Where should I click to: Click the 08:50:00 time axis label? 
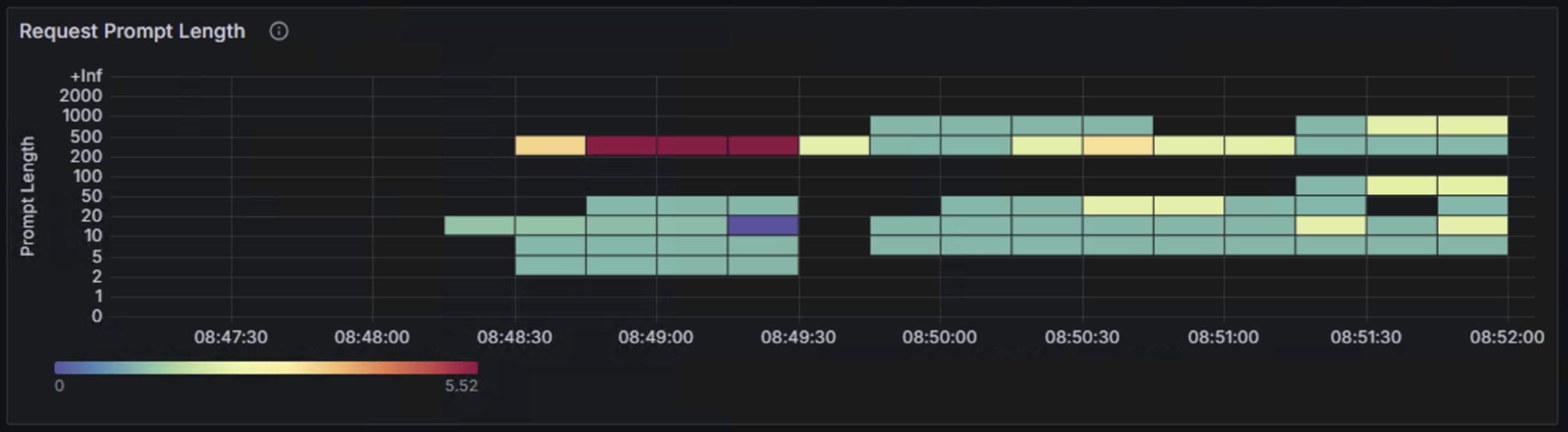point(939,337)
